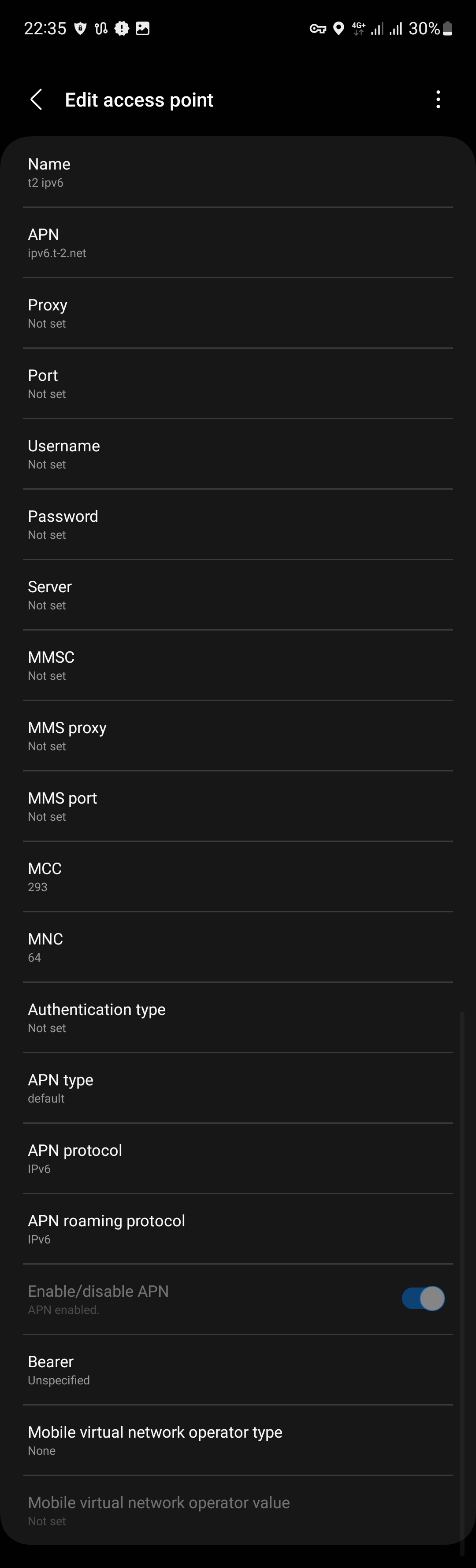Tap the MMSC setting

coord(238,665)
